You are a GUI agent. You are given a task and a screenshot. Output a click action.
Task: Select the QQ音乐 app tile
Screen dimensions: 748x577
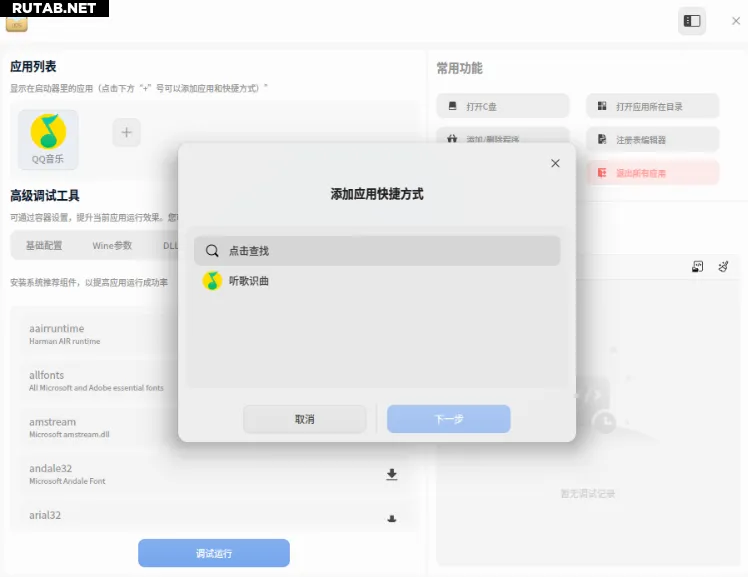click(x=48, y=140)
